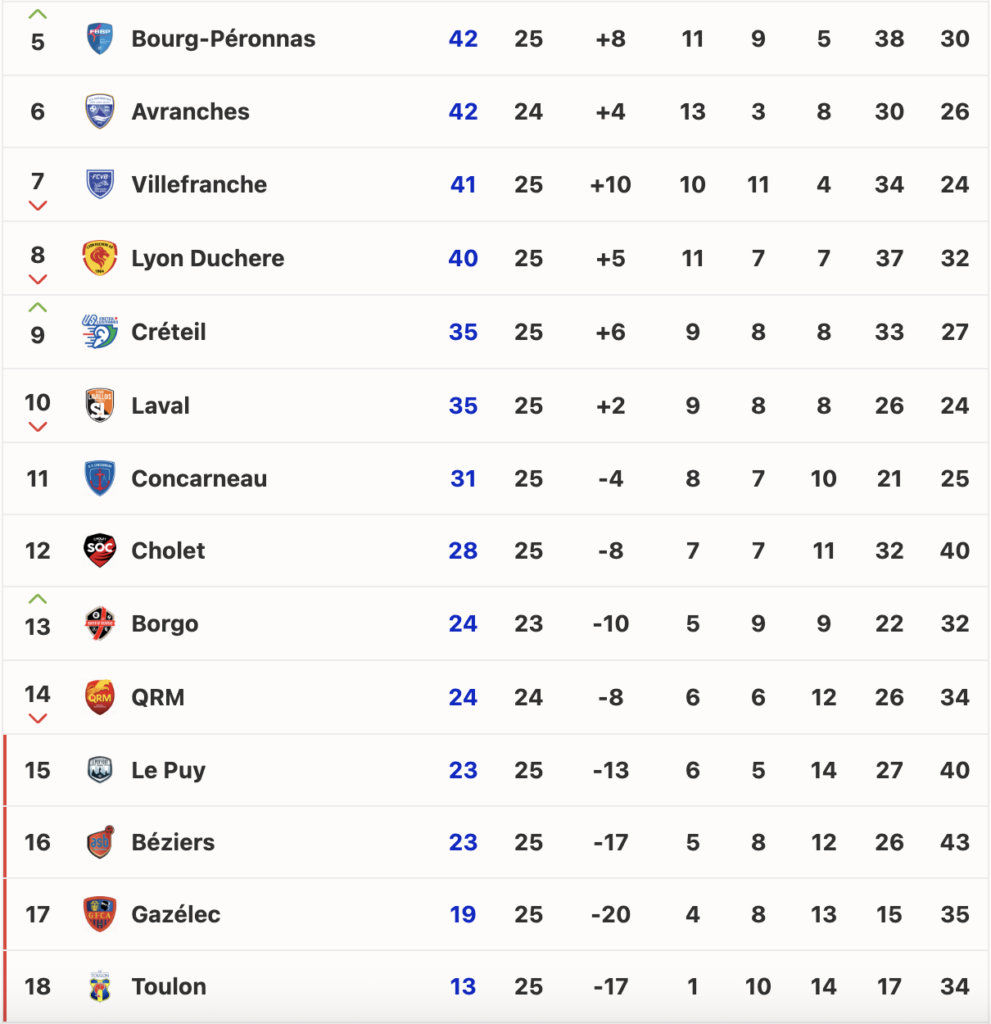
Task: Open the Borgo team link
Action: point(165,624)
